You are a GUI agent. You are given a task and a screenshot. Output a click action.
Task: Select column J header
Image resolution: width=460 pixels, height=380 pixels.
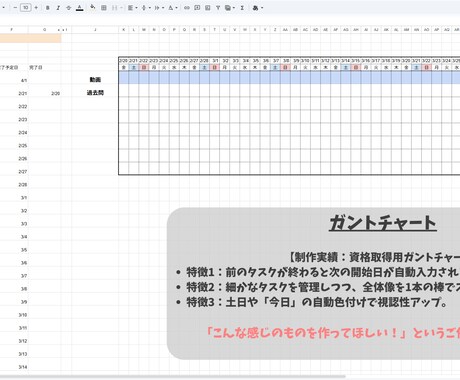pyautogui.click(x=95, y=30)
